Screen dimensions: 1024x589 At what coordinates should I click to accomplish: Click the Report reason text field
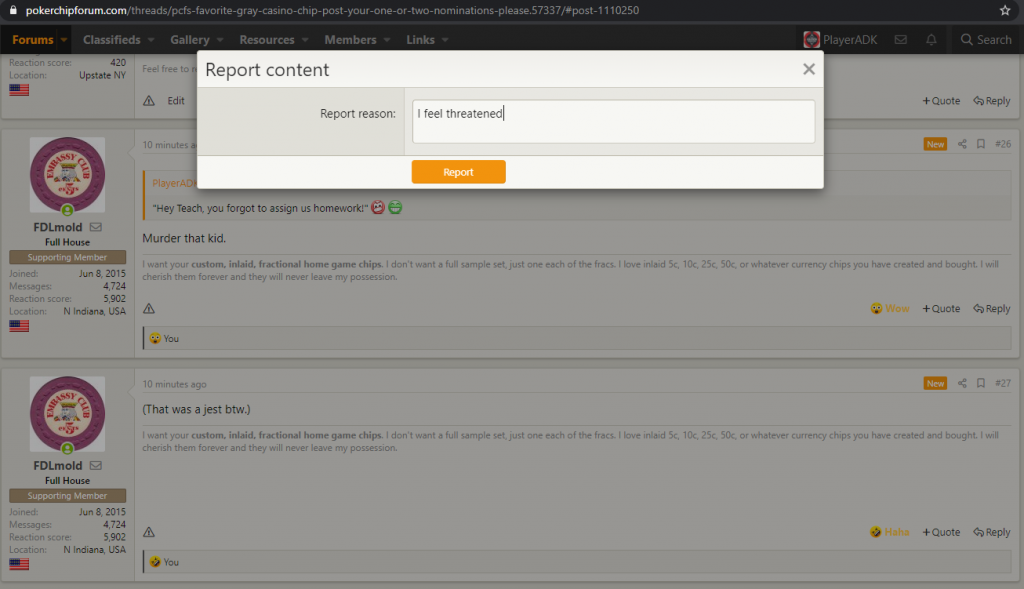[613, 121]
